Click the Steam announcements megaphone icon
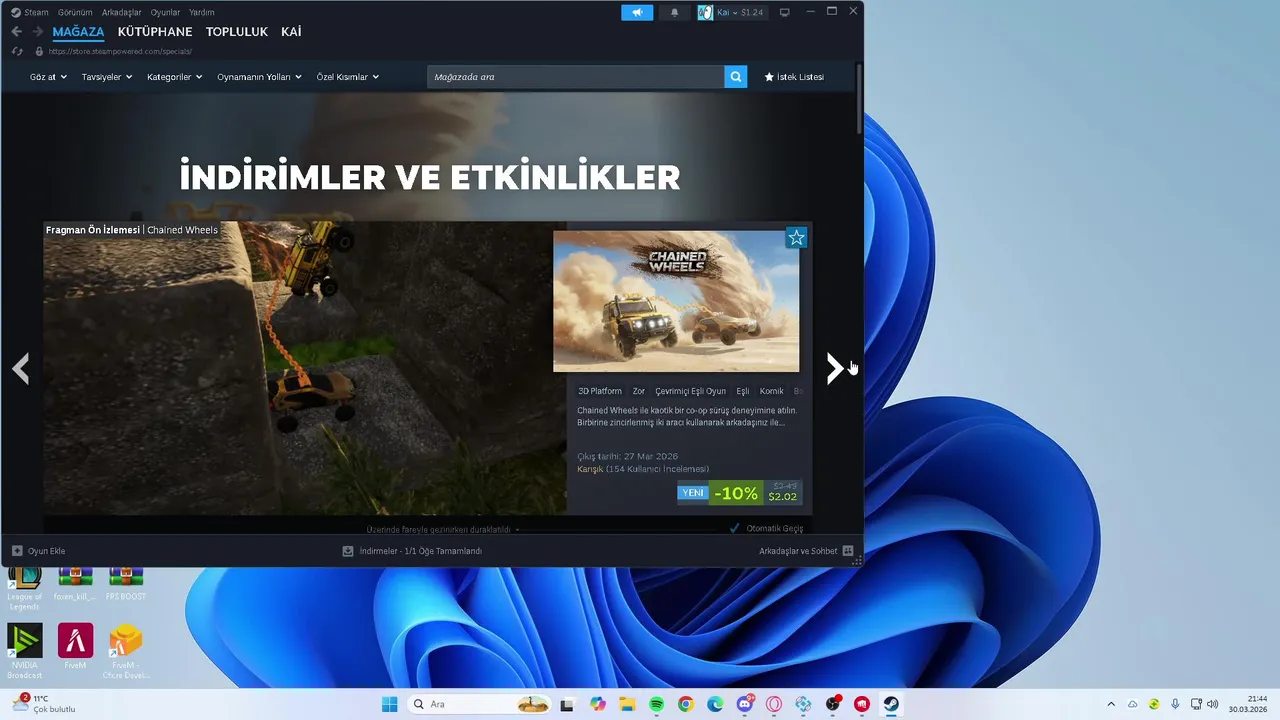Image resolution: width=1280 pixels, height=720 pixels. 637,12
